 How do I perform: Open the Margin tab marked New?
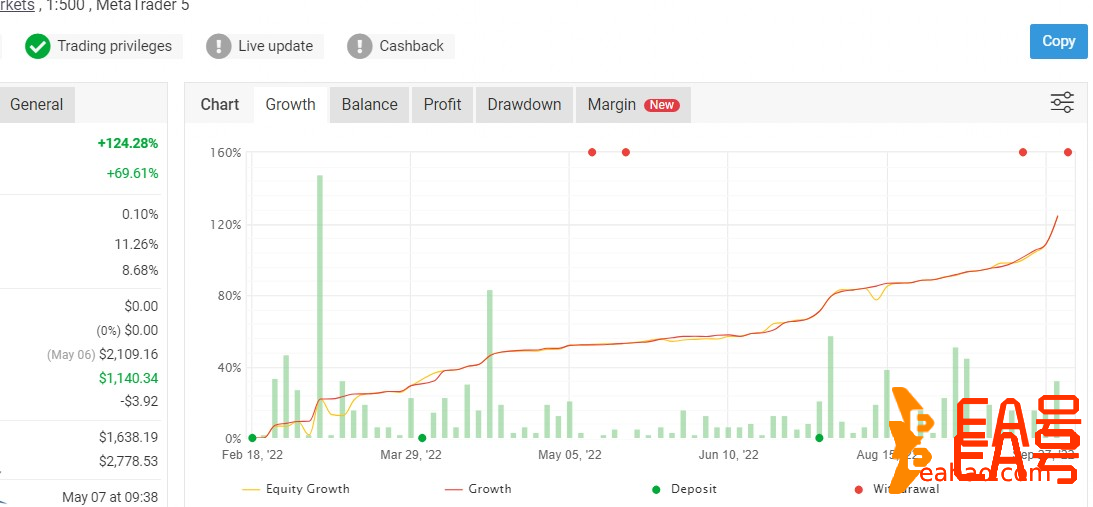coord(632,105)
